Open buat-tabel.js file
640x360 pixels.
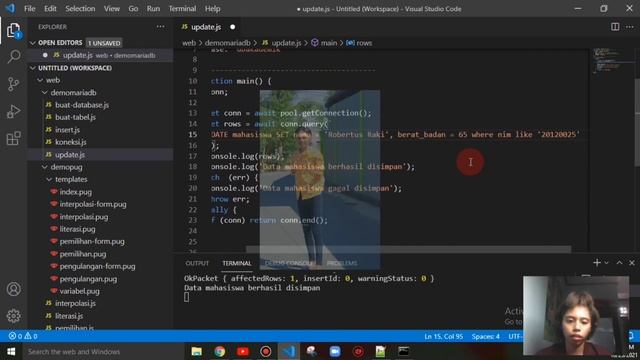76,117
